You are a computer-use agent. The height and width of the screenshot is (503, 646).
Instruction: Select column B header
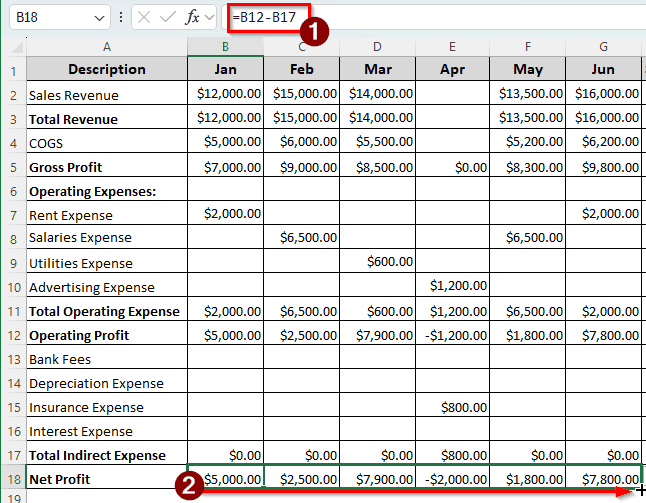click(x=225, y=47)
